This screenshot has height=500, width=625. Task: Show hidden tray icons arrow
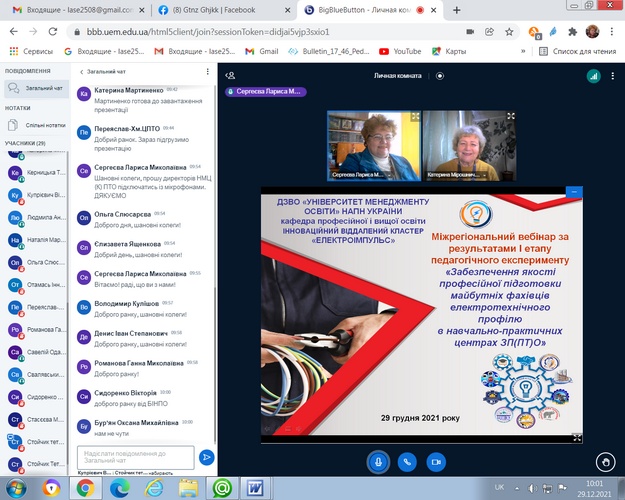(x=517, y=488)
